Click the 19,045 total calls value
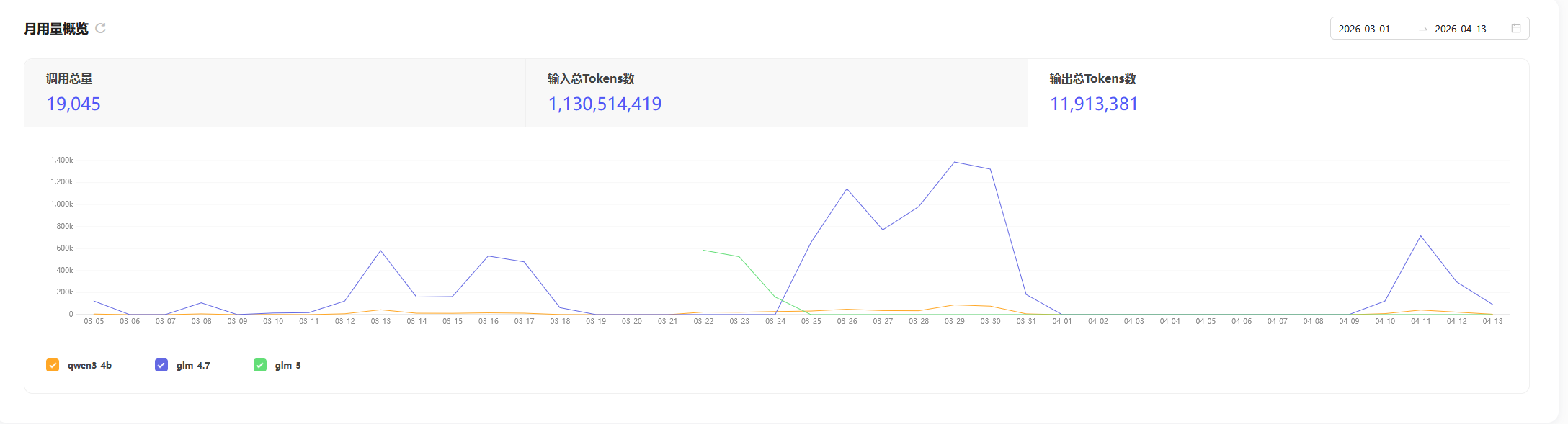The width and height of the screenshot is (1568, 424). tap(73, 104)
